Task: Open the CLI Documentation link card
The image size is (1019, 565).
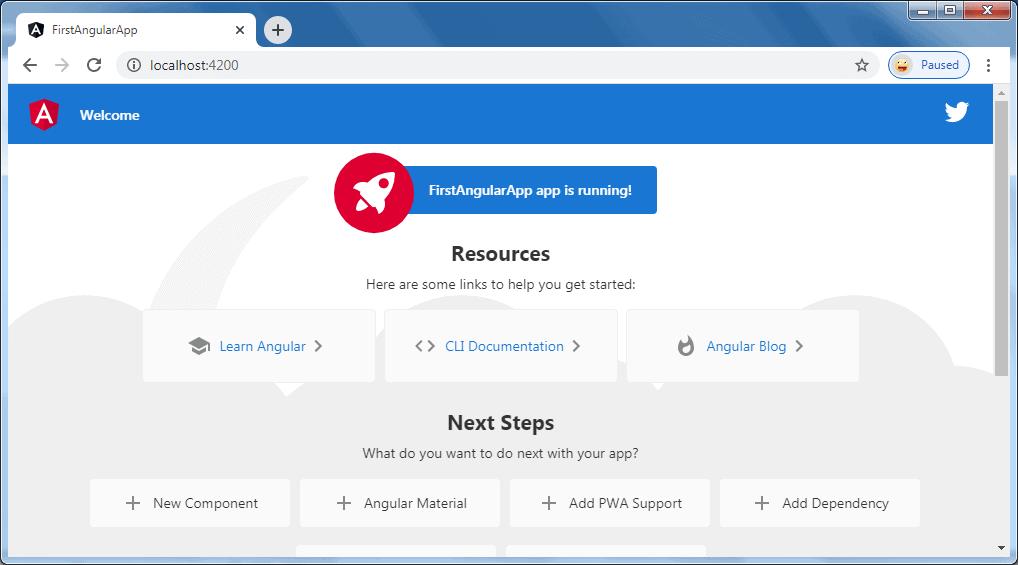Action: 501,346
